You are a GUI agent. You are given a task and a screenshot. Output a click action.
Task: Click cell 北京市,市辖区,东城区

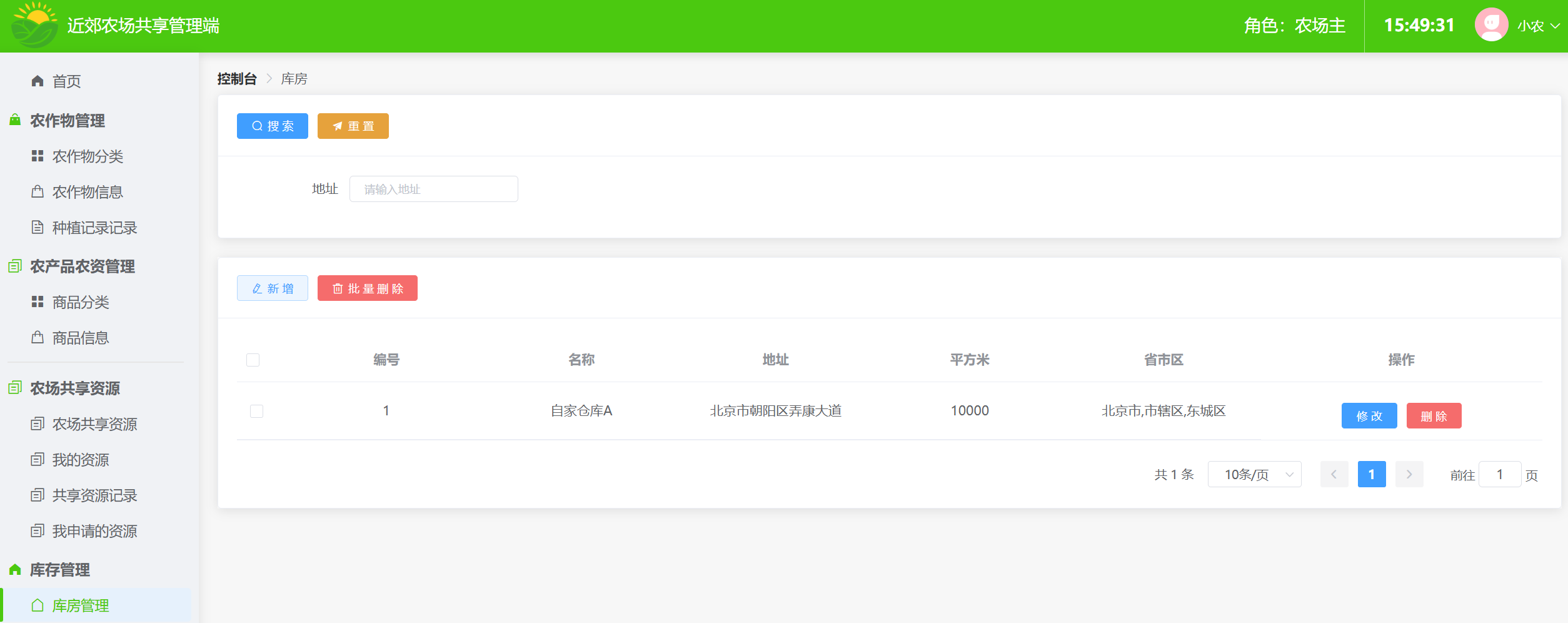[x=1163, y=411]
